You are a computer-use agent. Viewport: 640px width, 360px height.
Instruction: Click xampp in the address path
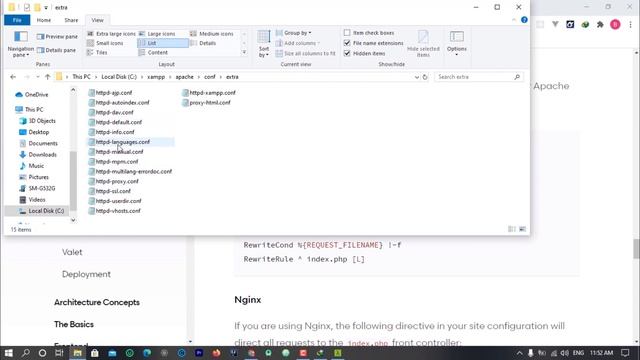[x=156, y=77]
